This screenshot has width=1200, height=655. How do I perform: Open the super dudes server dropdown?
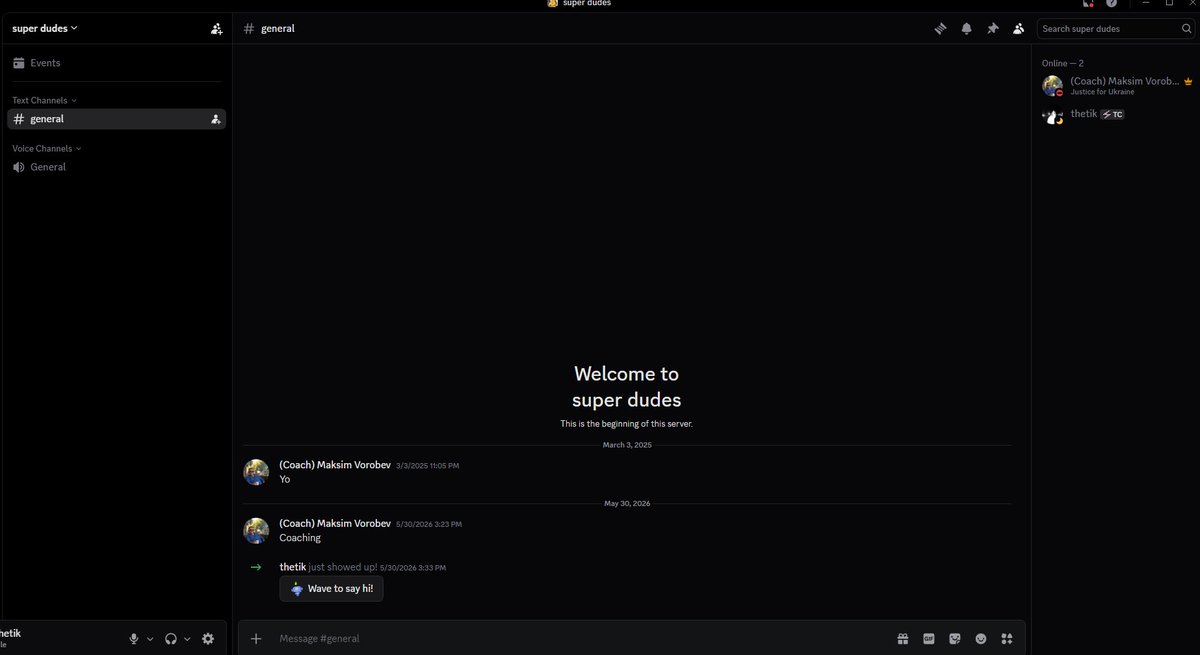tap(45, 28)
